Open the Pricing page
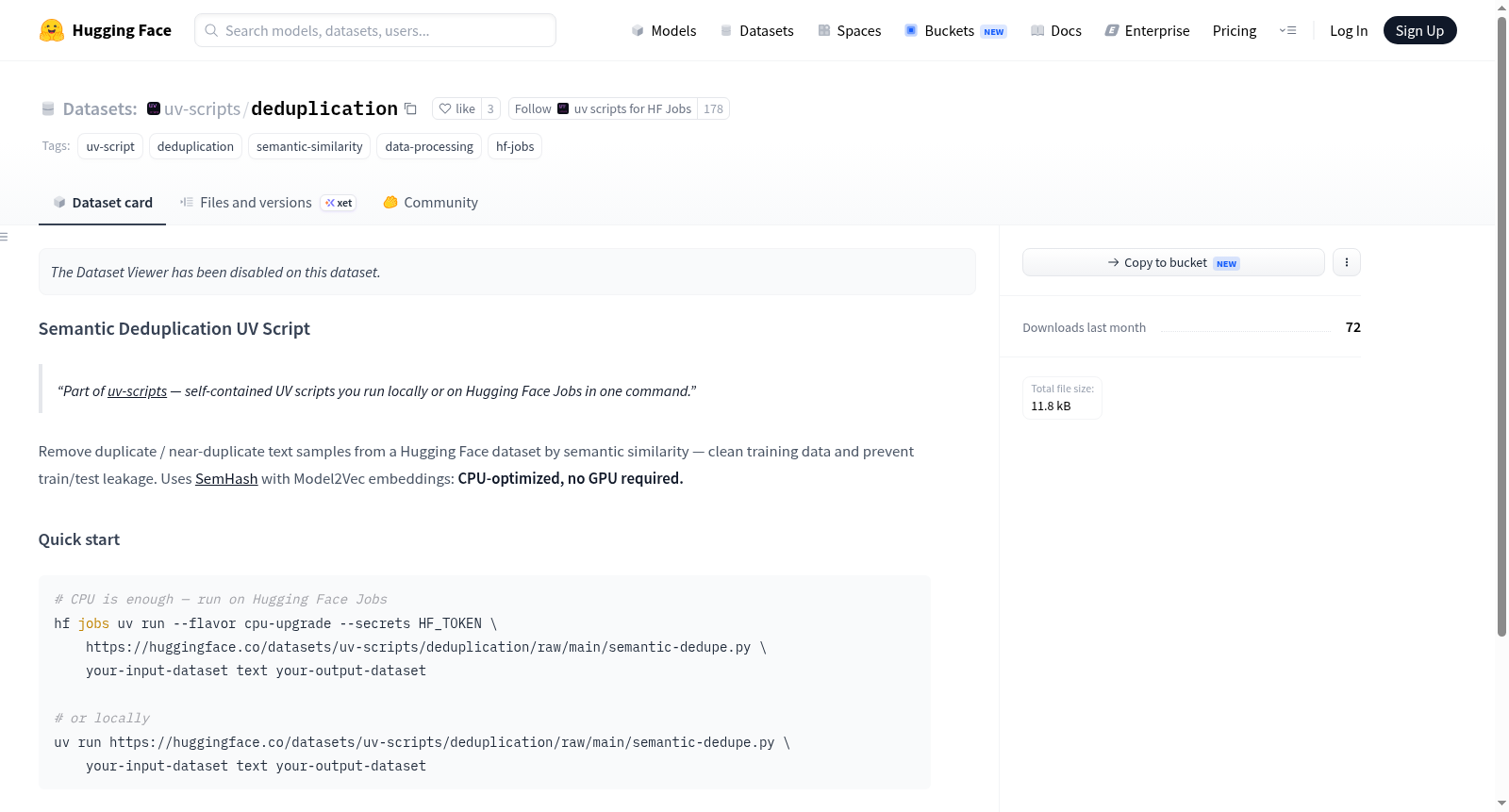 point(1235,30)
